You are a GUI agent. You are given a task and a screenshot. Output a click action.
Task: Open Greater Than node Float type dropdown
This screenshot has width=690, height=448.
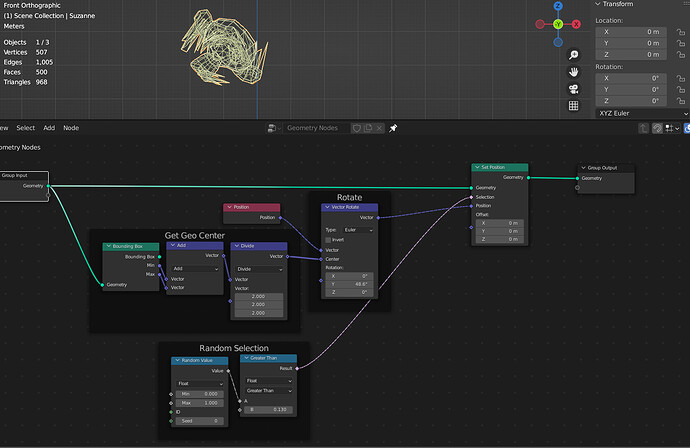pyautogui.click(x=268, y=381)
